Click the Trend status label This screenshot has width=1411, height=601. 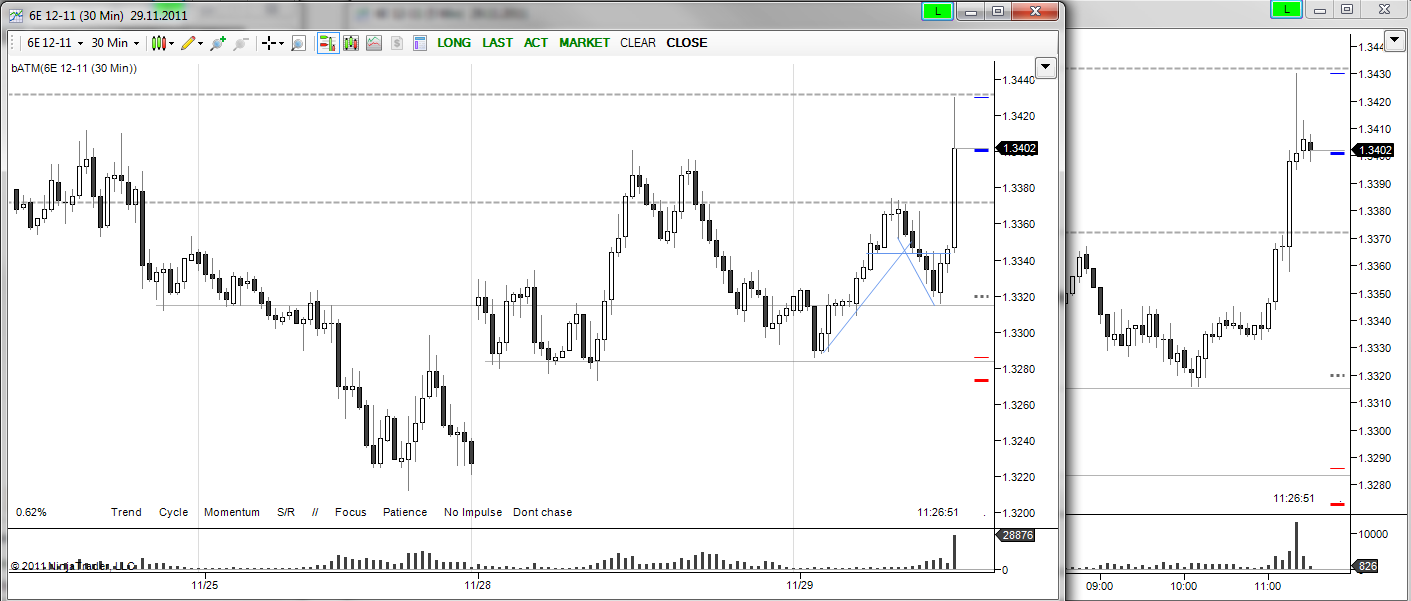pyautogui.click(x=126, y=512)
